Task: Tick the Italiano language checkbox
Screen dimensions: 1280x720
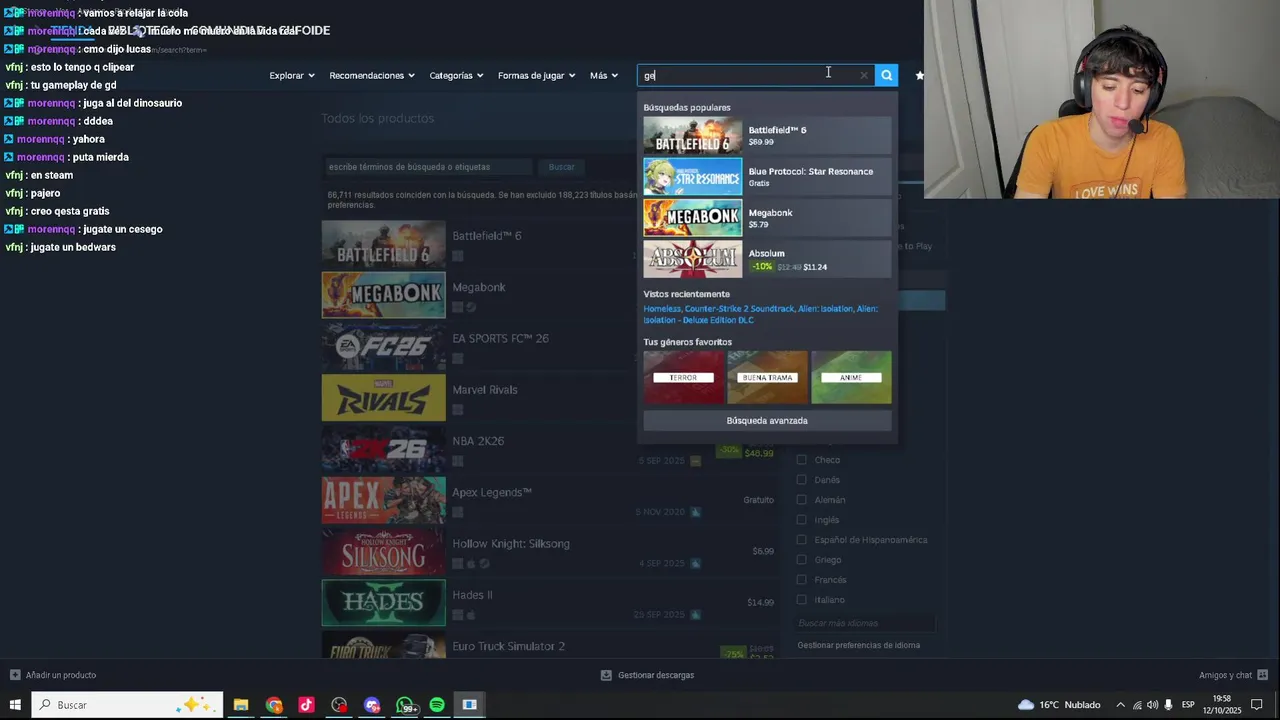Action: [801, 600]
